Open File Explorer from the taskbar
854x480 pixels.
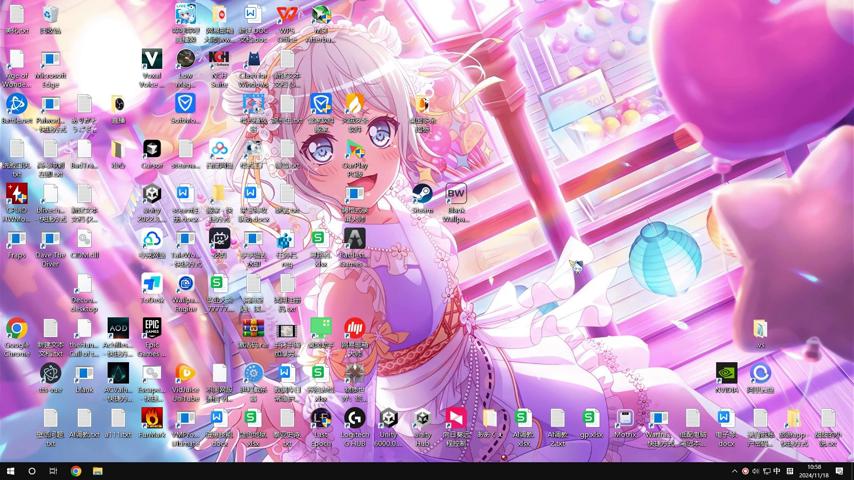tap(97, 471)
